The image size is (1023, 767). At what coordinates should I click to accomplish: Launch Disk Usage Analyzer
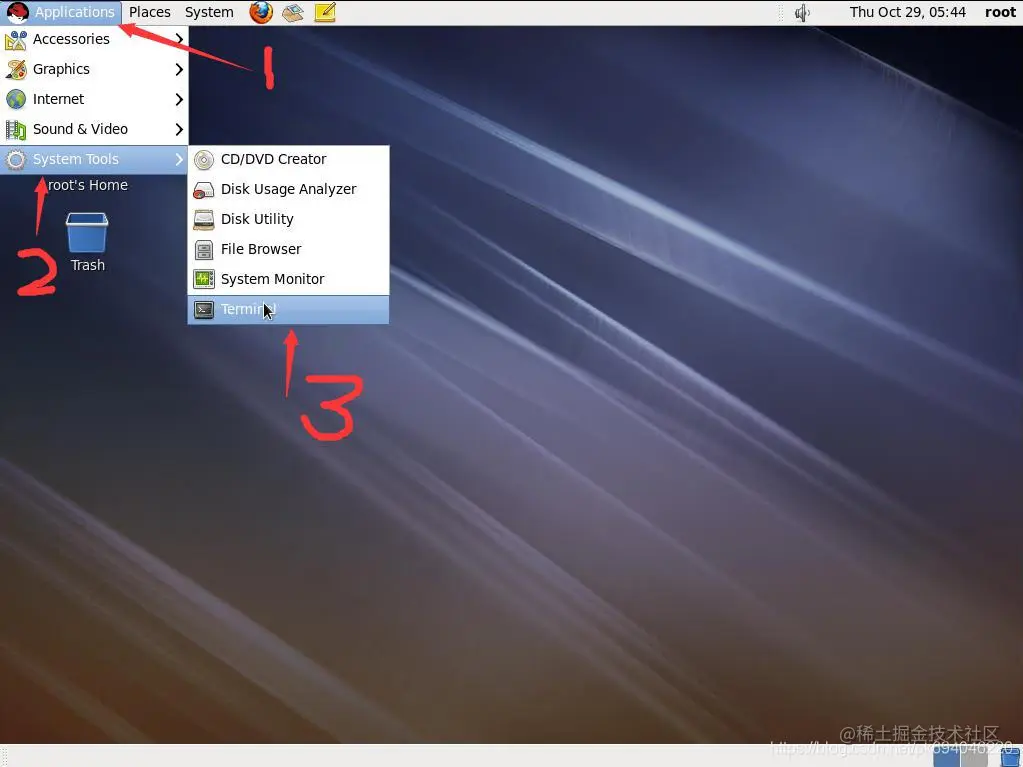288,189
